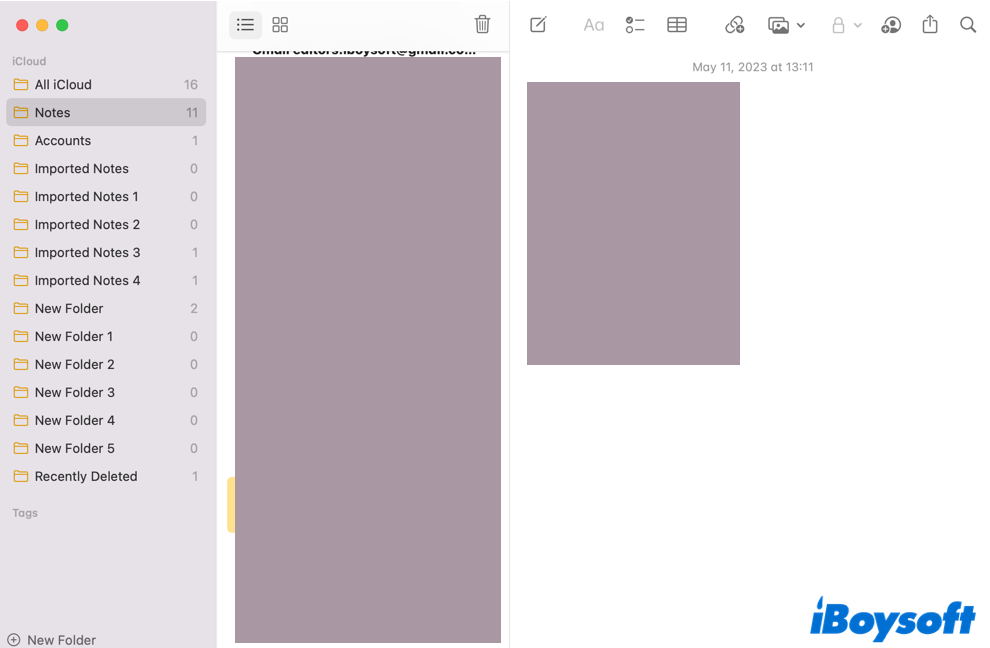Open the Accounts folder

pos(63,141)
